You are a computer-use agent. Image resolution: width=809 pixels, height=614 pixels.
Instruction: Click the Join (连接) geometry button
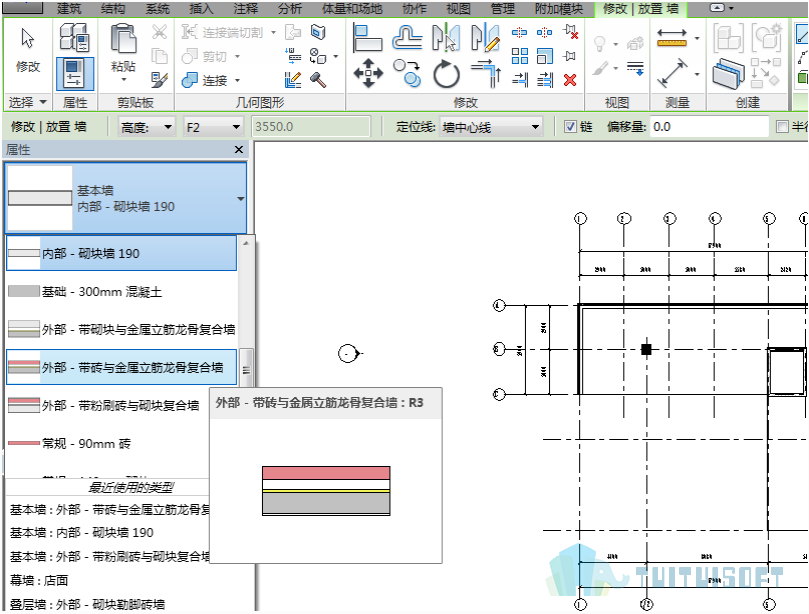point(204,80)
